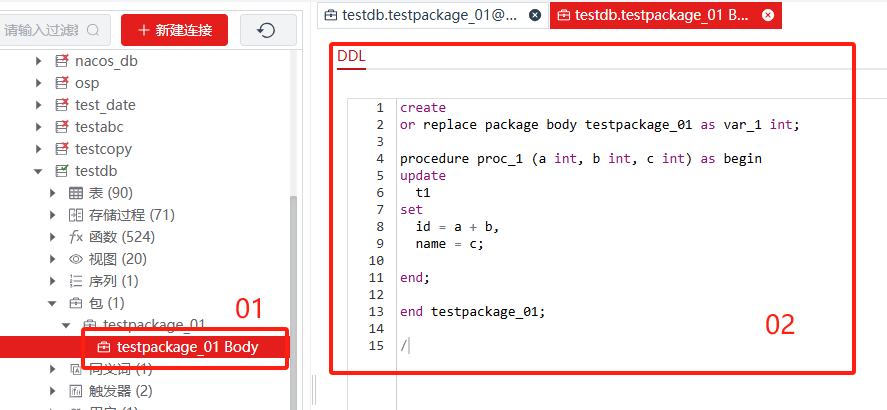Expand the 存储过程 (71) folder
The height and width of the screenshot is (410, 887).
click(x=53, y=215)
